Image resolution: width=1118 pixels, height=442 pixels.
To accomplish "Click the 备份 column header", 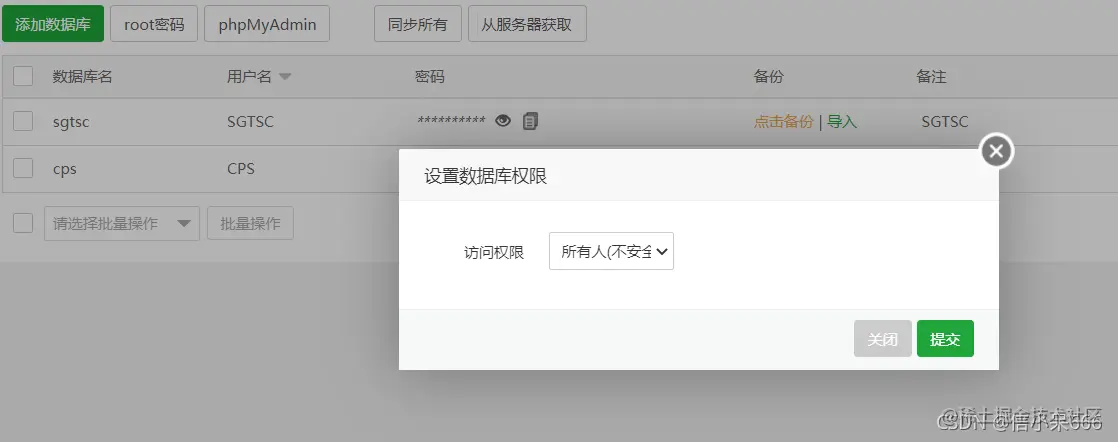I will (769, 77).
